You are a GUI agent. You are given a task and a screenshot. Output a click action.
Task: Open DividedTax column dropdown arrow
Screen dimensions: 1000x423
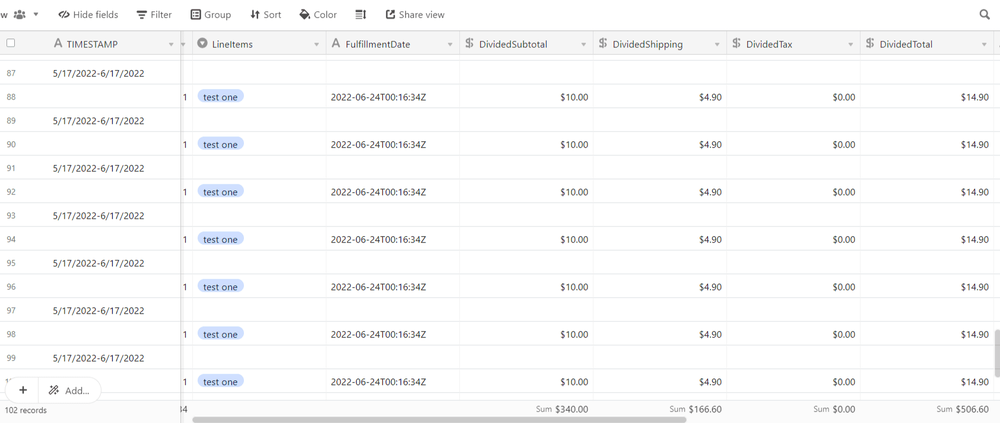pyautogui.click(x=850, y=44)
